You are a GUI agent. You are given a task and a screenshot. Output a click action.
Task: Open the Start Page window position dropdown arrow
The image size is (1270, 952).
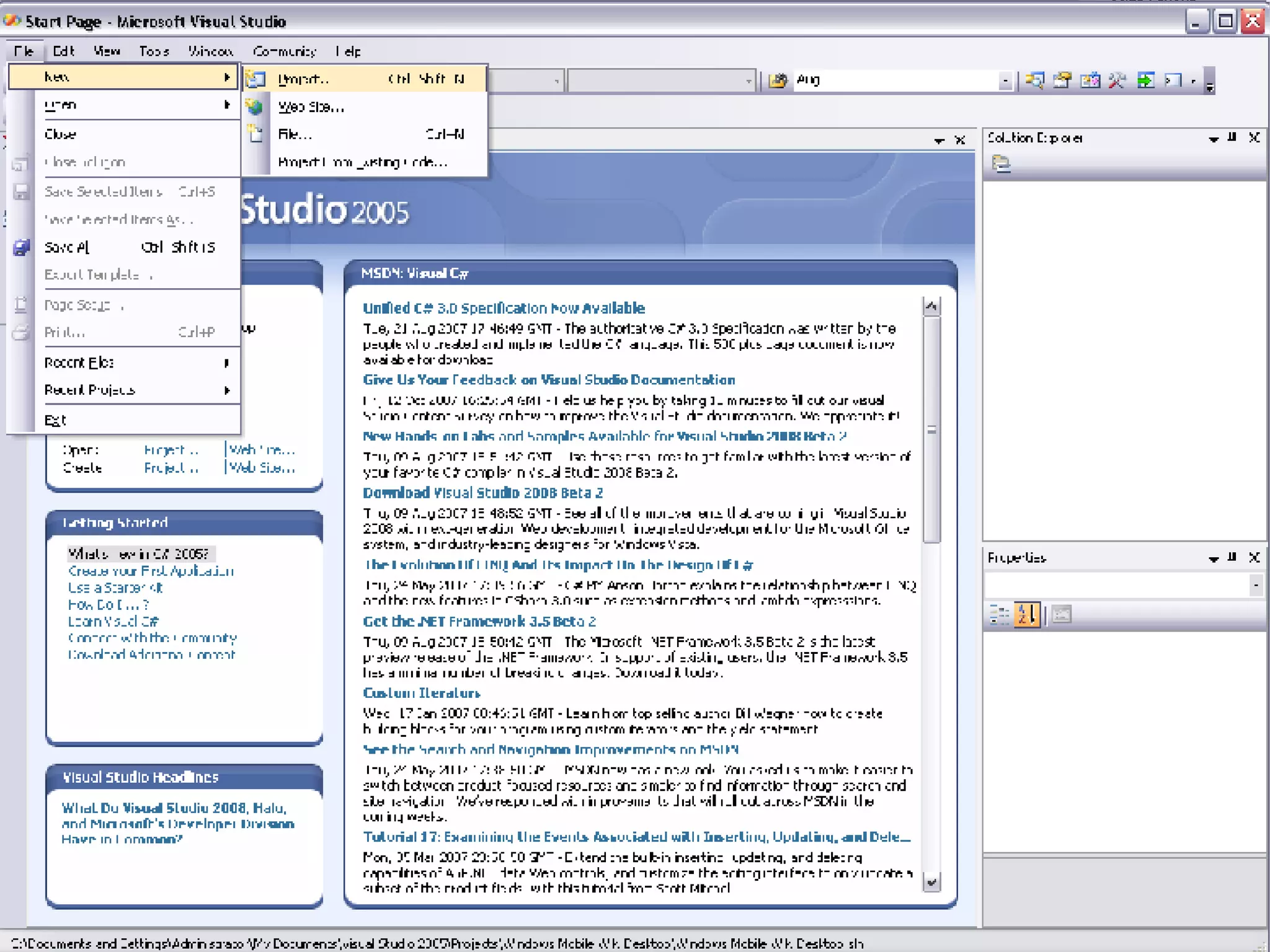tap(939, 141)
